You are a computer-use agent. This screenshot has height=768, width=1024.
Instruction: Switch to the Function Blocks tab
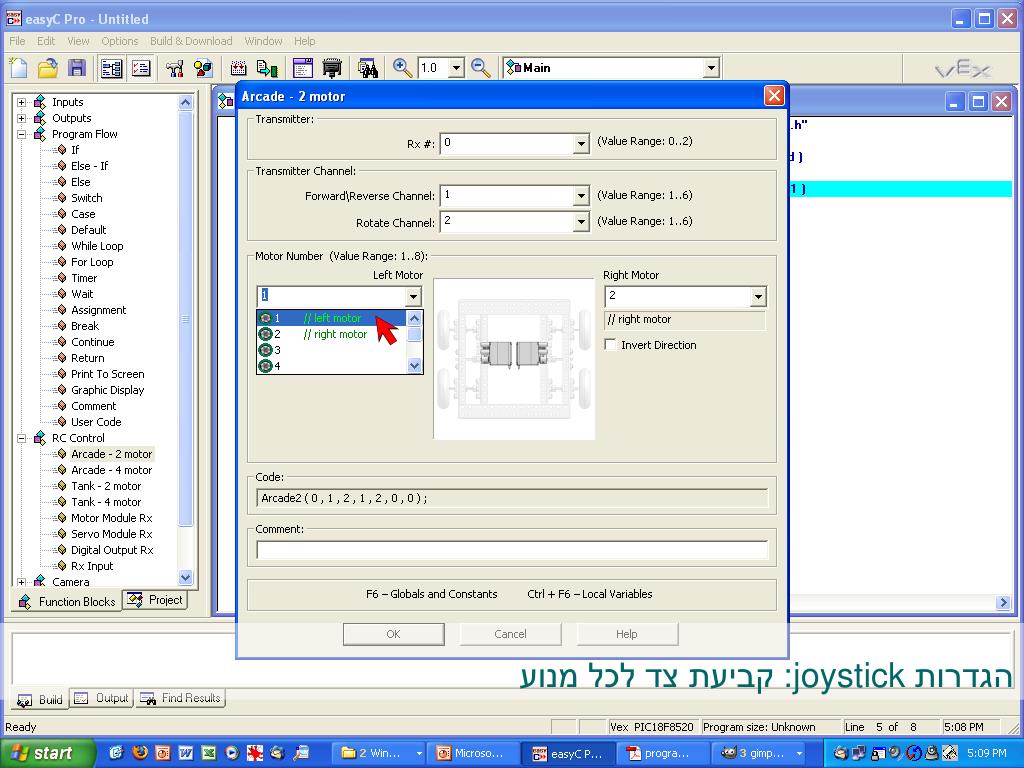[x=67, y=601]
